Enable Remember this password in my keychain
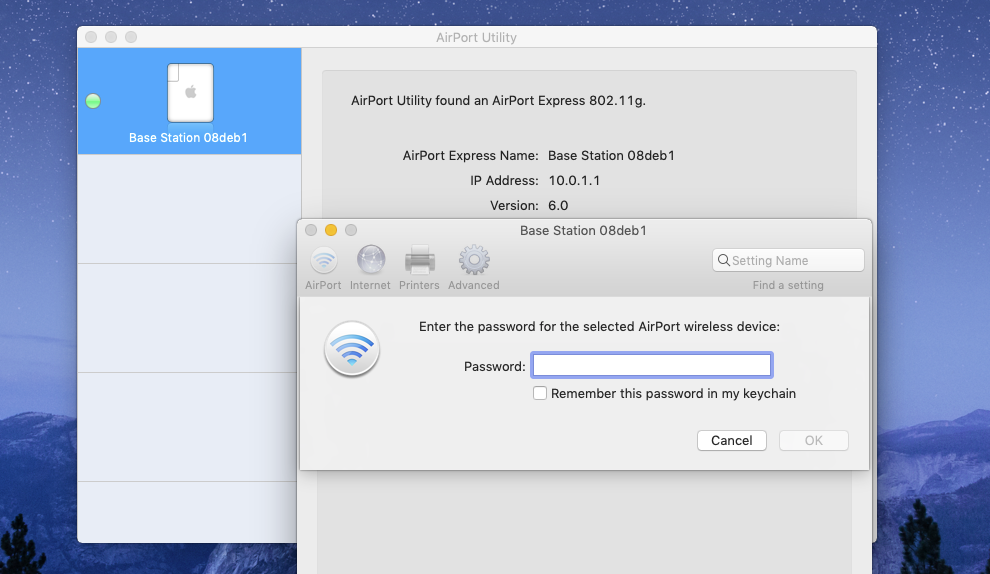The width and height of the screenshot is (990, 574). point(540,393)
